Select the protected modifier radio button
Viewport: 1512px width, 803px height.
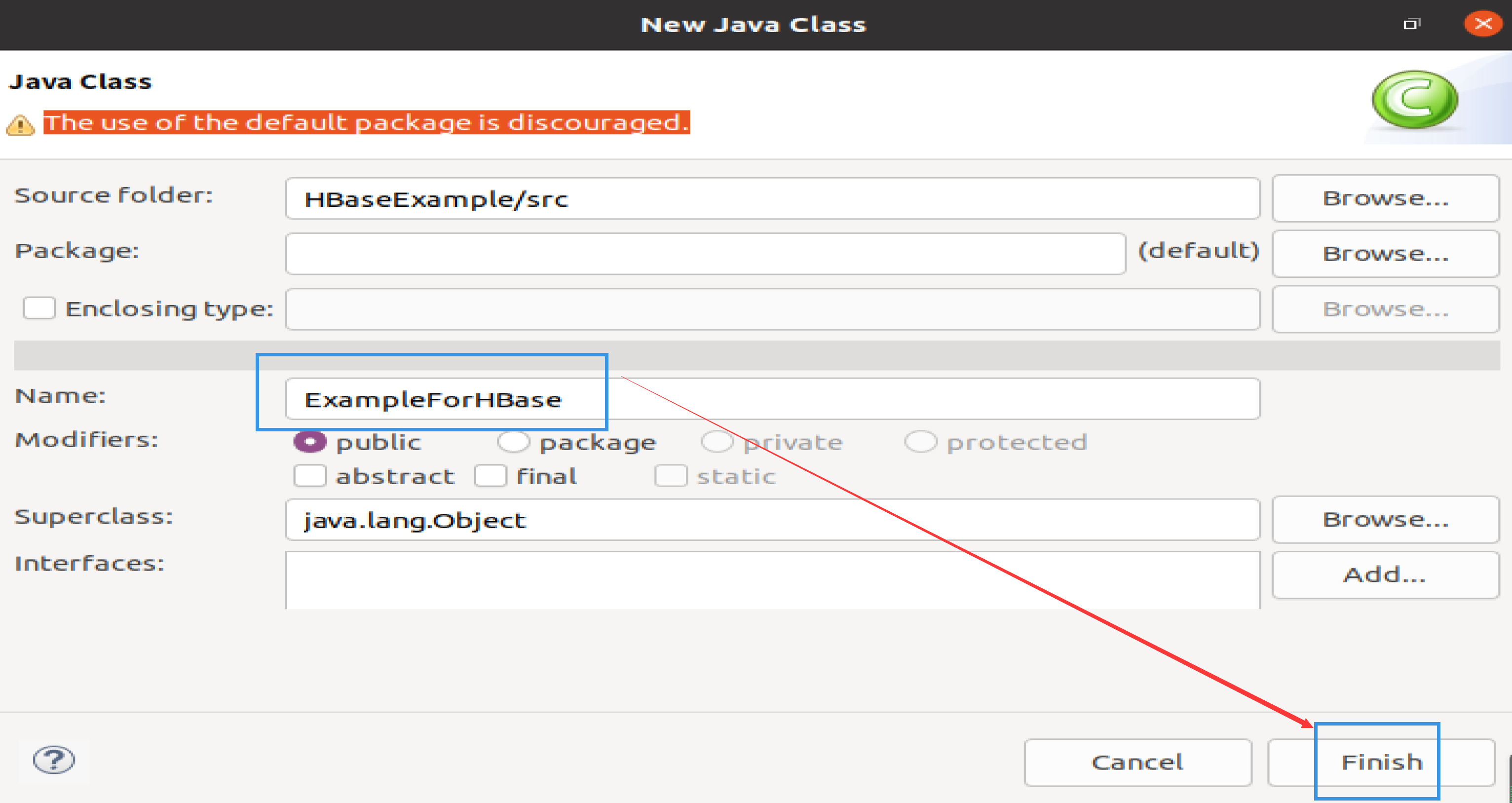[x=920, y=442]
